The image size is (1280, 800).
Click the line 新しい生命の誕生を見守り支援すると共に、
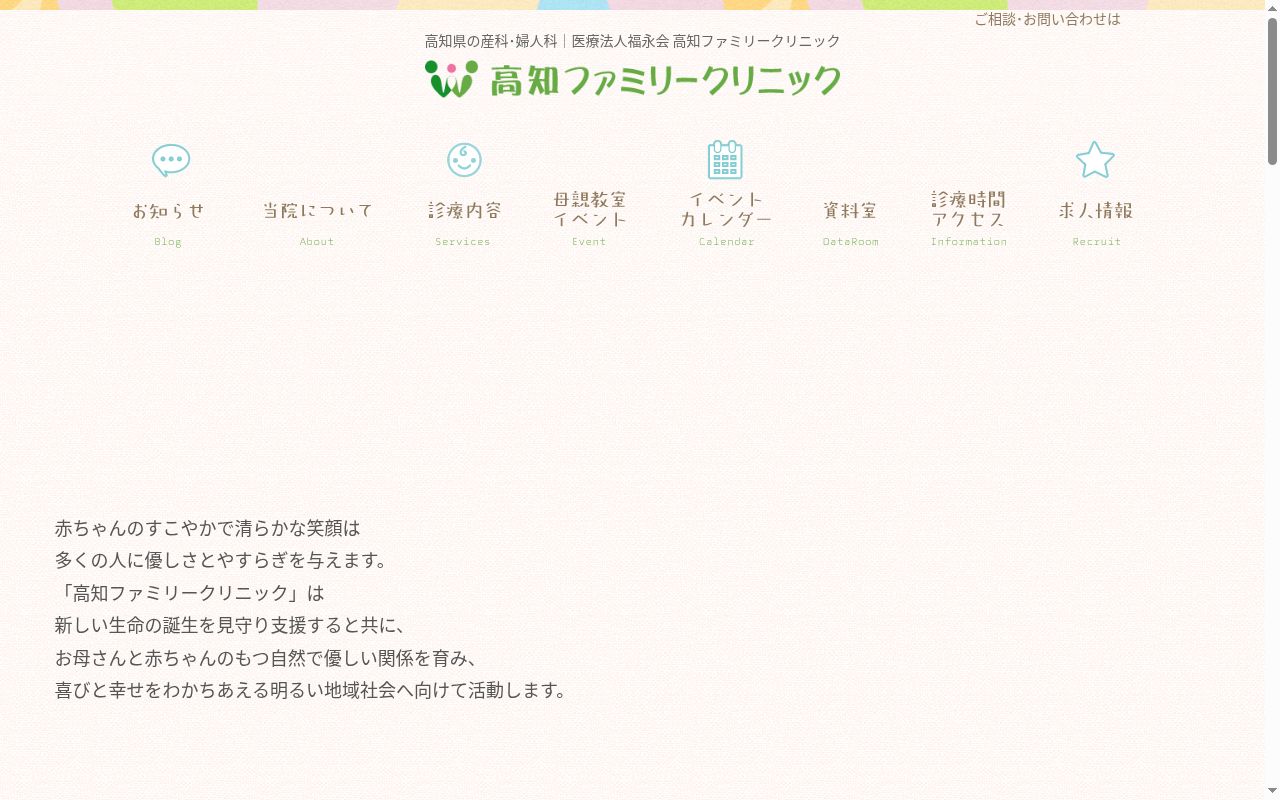(232, 625)
